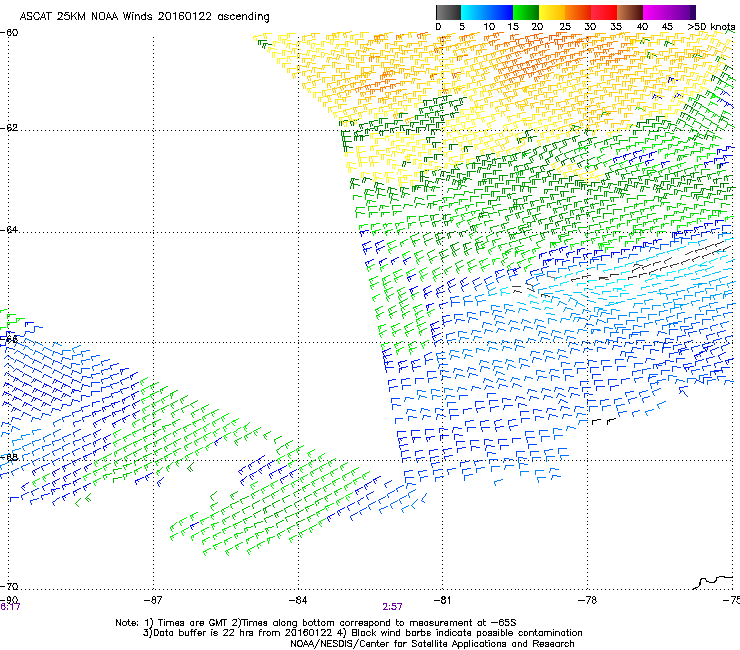Click the purple 2:57 swath time label
The width and height of the screenshot is (740, 650).
coord(393,607)
